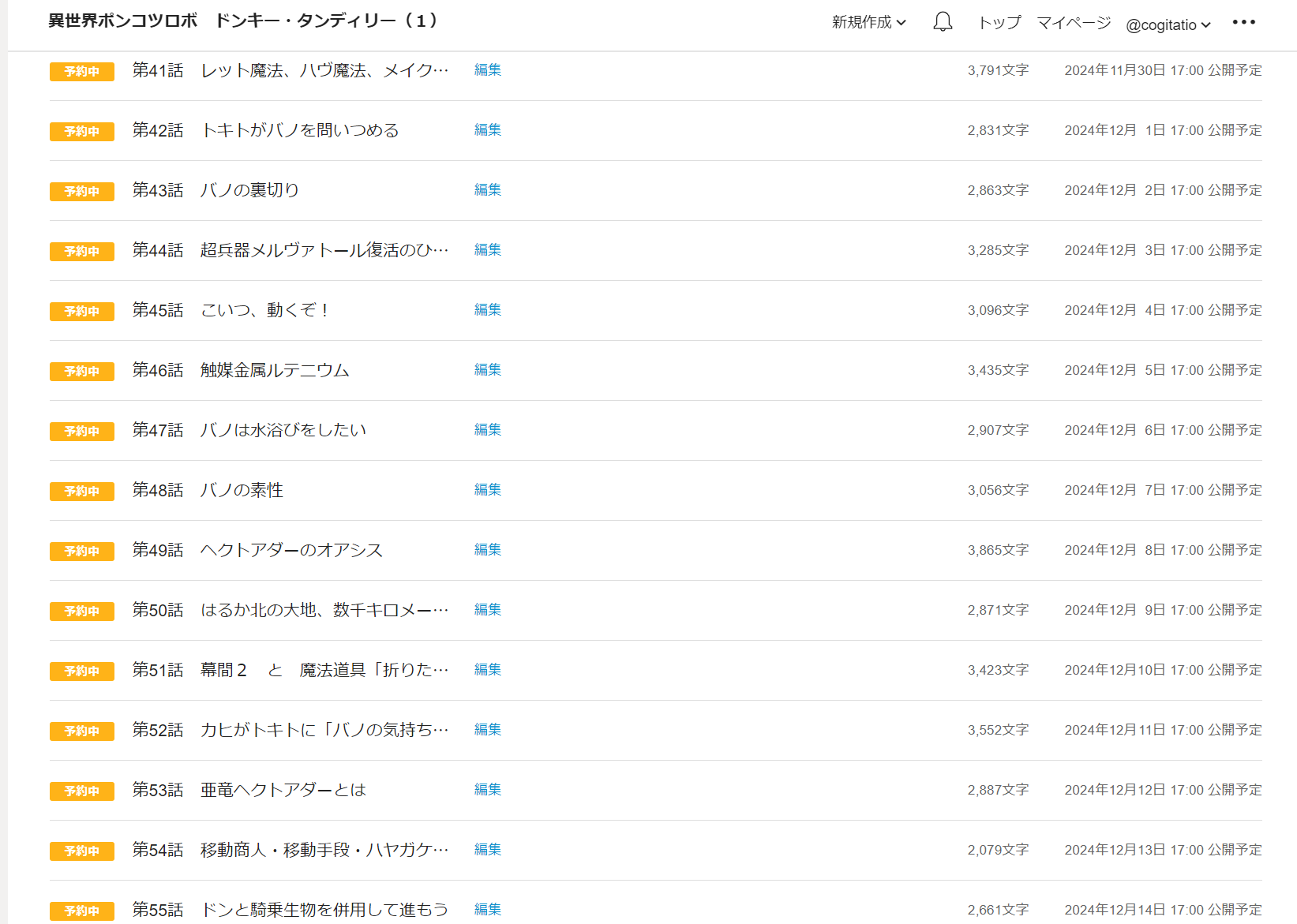Open episode 第46話 触媒金属ルテニウム
This screenshot has width=1297, height=924.
[x=274, y=370]
